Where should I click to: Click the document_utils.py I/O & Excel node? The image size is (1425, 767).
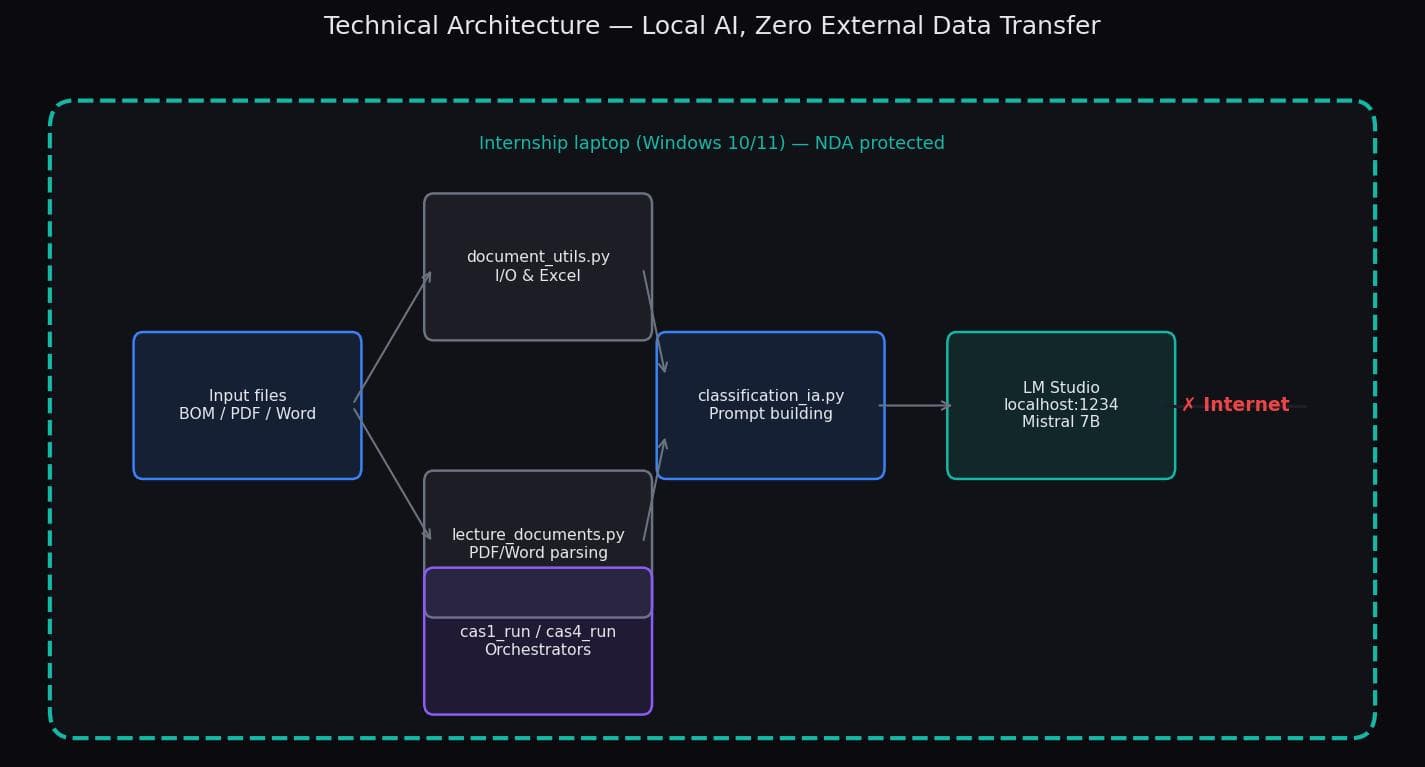tap(538, 267)
